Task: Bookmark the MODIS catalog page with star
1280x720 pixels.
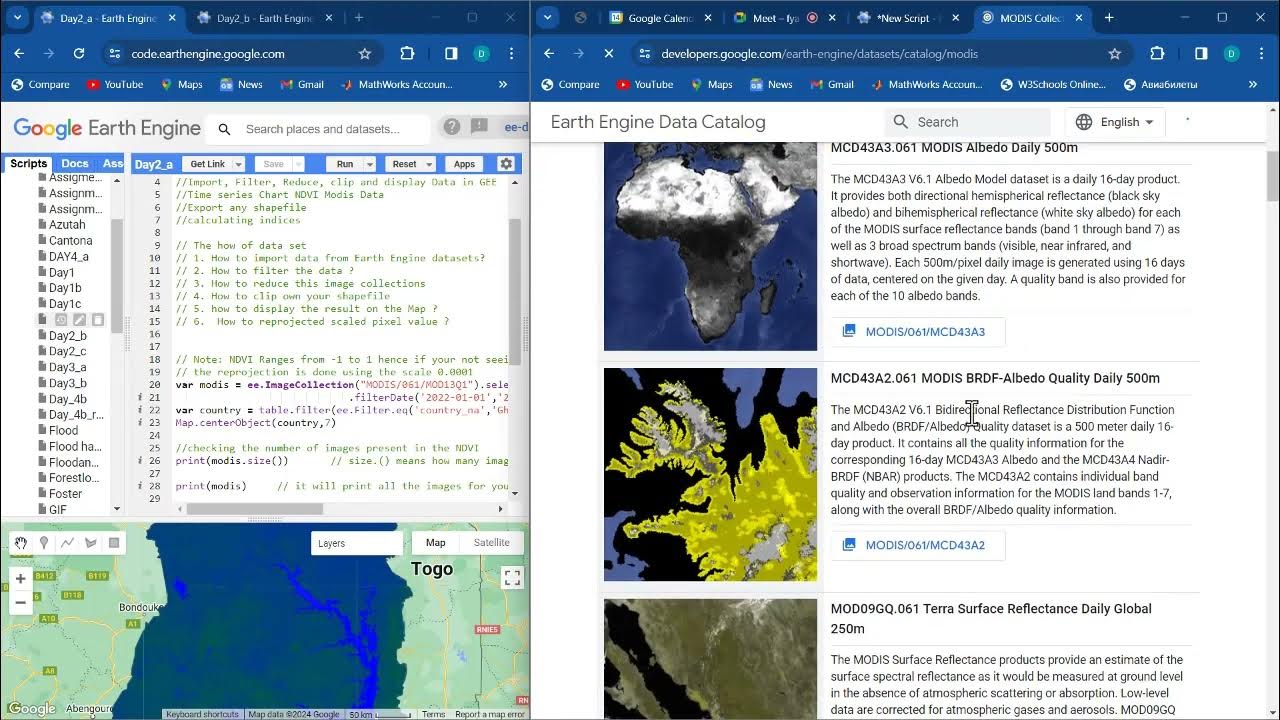Action: (1115, 54)
